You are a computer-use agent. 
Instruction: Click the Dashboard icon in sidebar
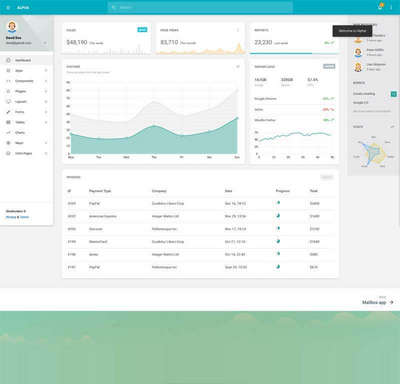point(8,60)
